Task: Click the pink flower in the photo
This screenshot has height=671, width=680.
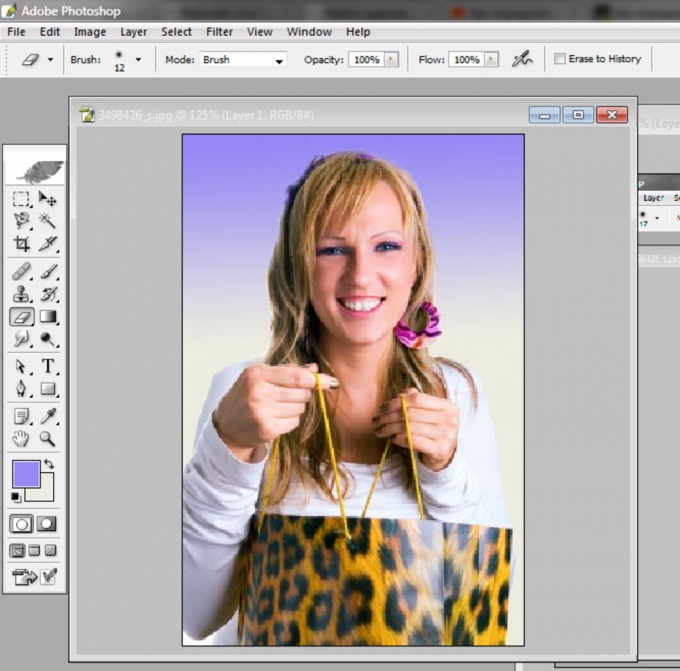Action: pos(418,326)
